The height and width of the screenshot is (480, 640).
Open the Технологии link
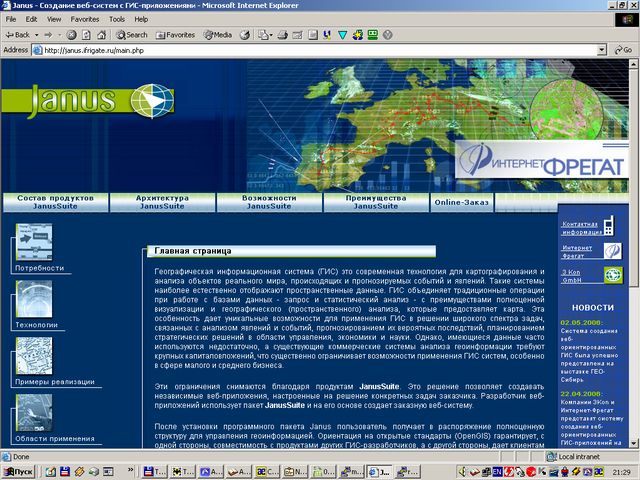click(36, 325)
